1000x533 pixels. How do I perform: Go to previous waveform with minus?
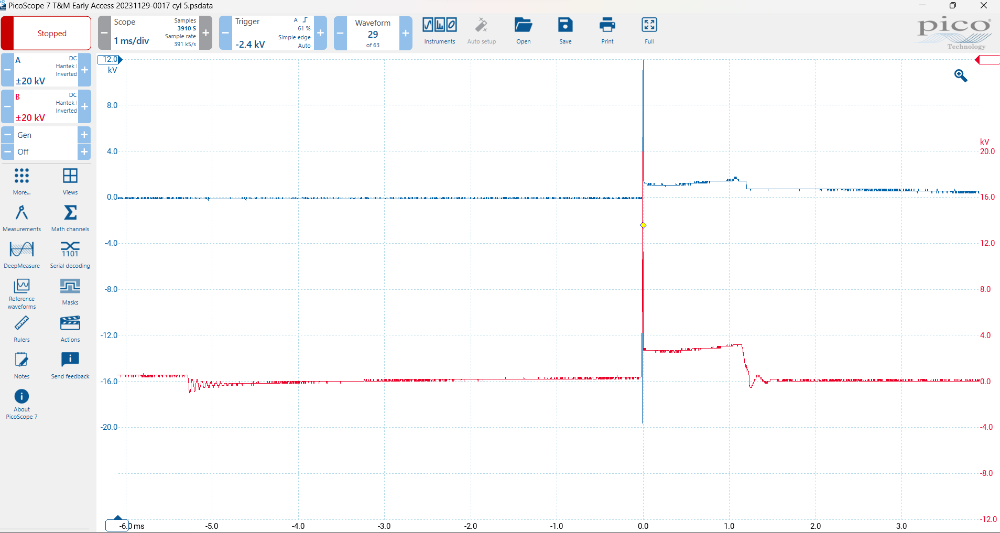[340, 33]
